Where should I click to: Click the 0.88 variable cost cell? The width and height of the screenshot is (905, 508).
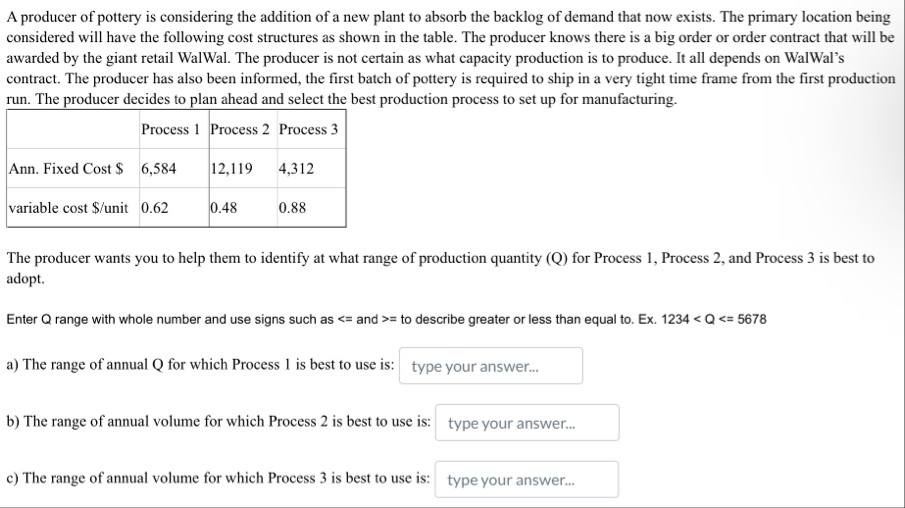tap(311, 208)
